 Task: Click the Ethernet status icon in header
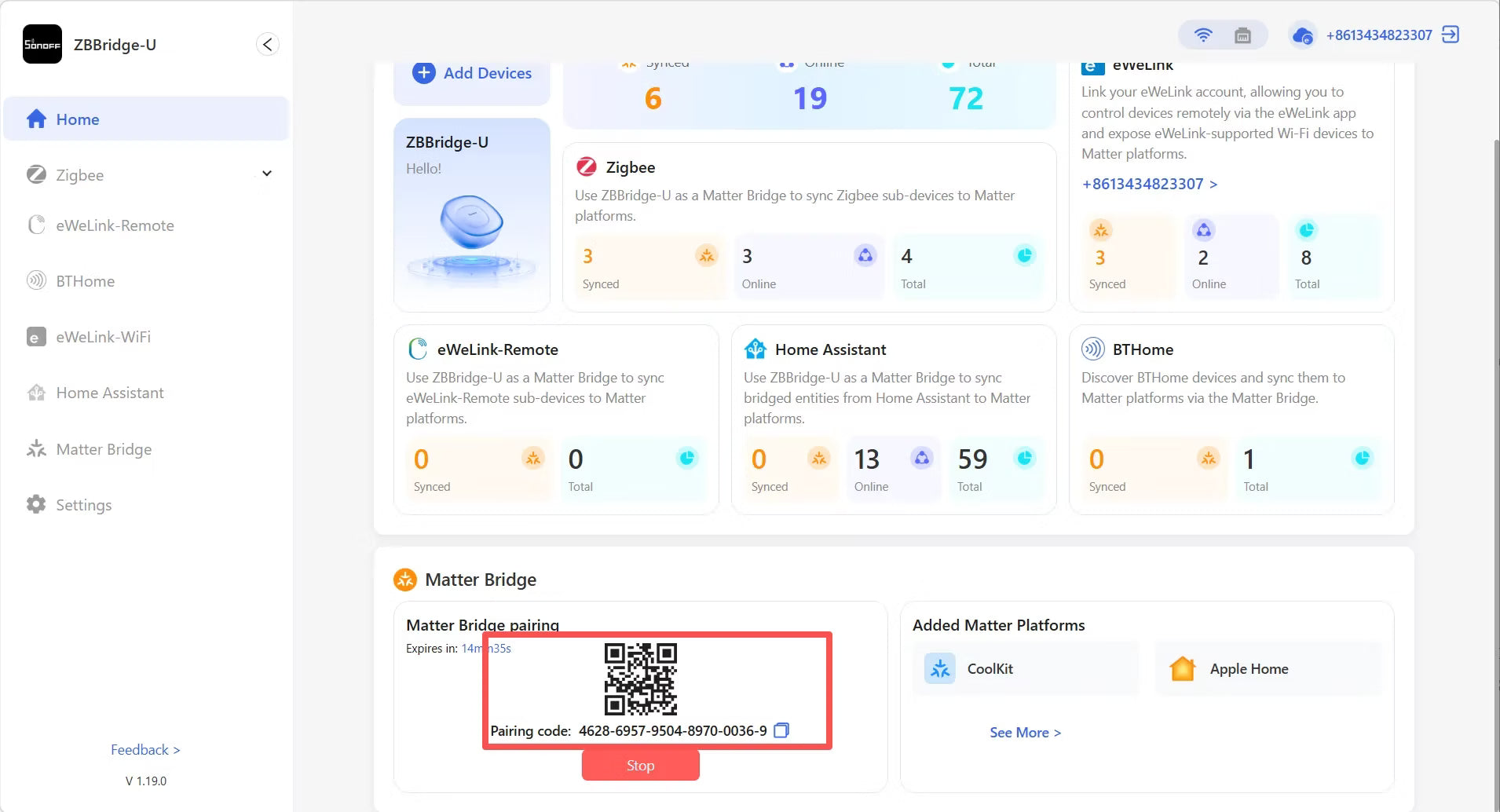1242,35
